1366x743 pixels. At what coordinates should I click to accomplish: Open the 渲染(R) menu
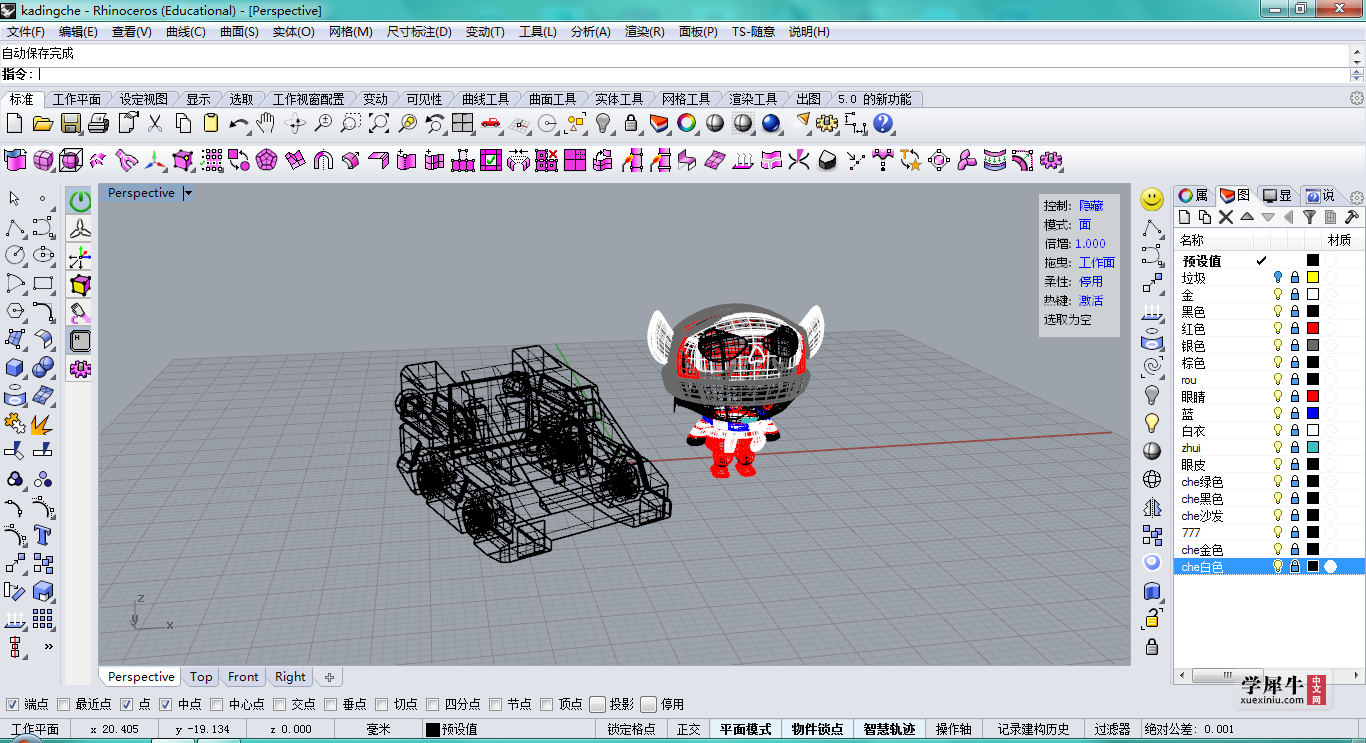pyautogui.click(x=644, y=31)
